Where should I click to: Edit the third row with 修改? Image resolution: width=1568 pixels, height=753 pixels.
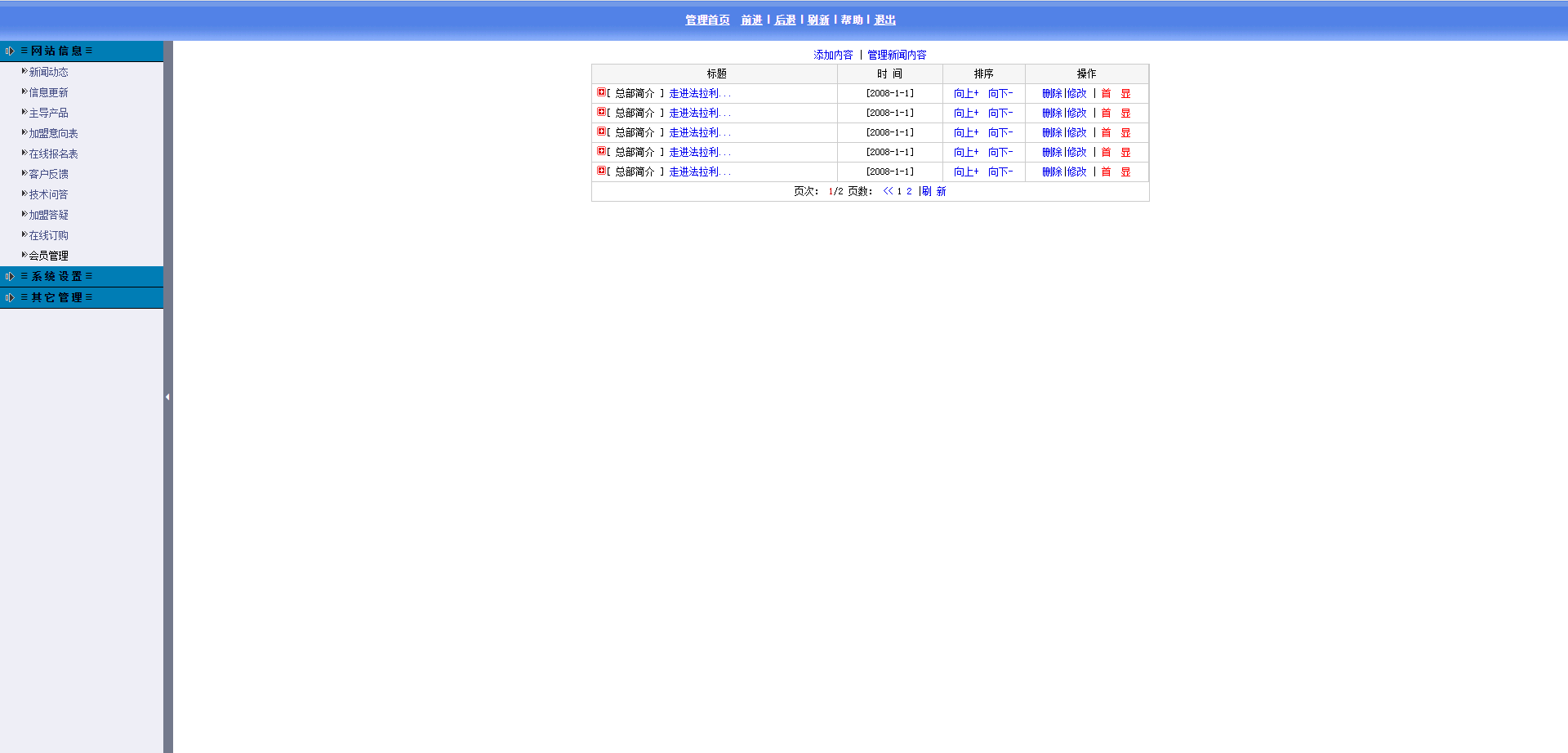click(x=1077, y=132)
